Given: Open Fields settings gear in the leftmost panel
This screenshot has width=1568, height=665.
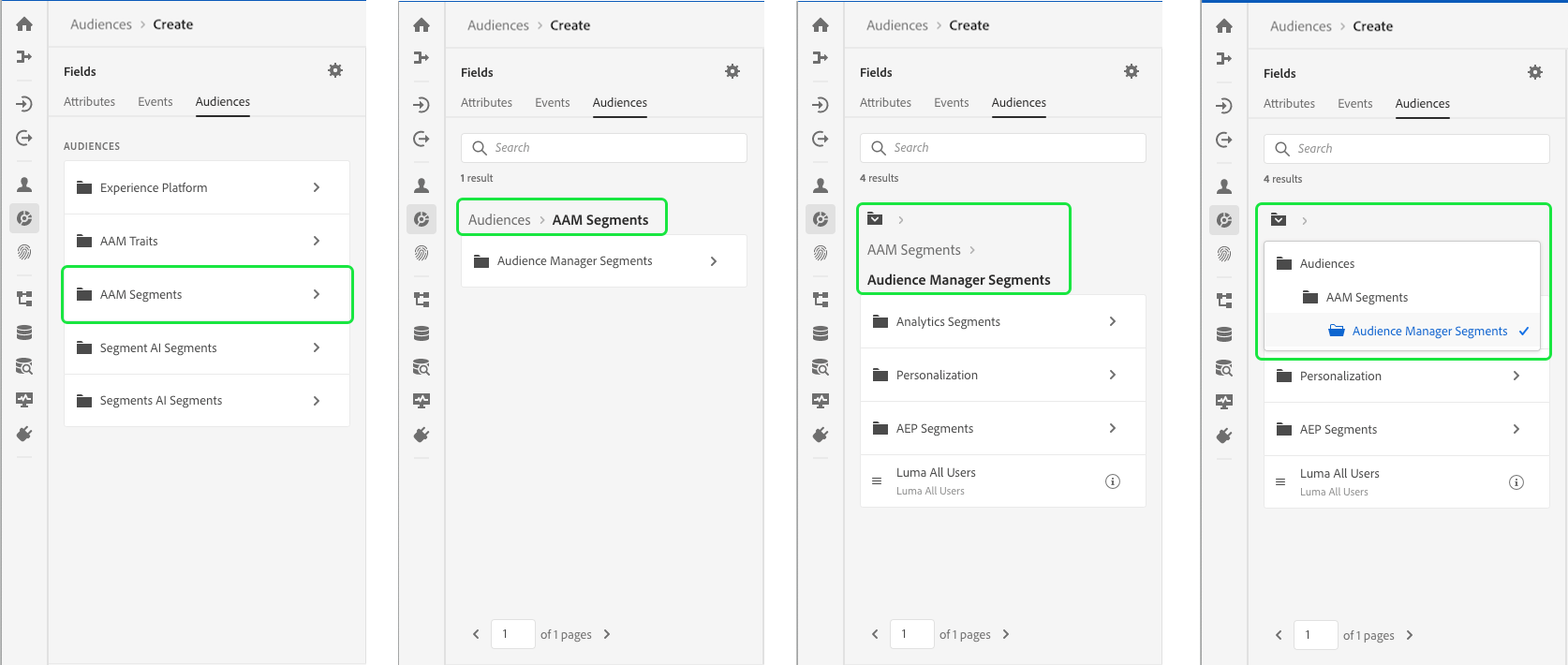Looking at the screenshot, I should pyautogui.click(x=335, y=70).
